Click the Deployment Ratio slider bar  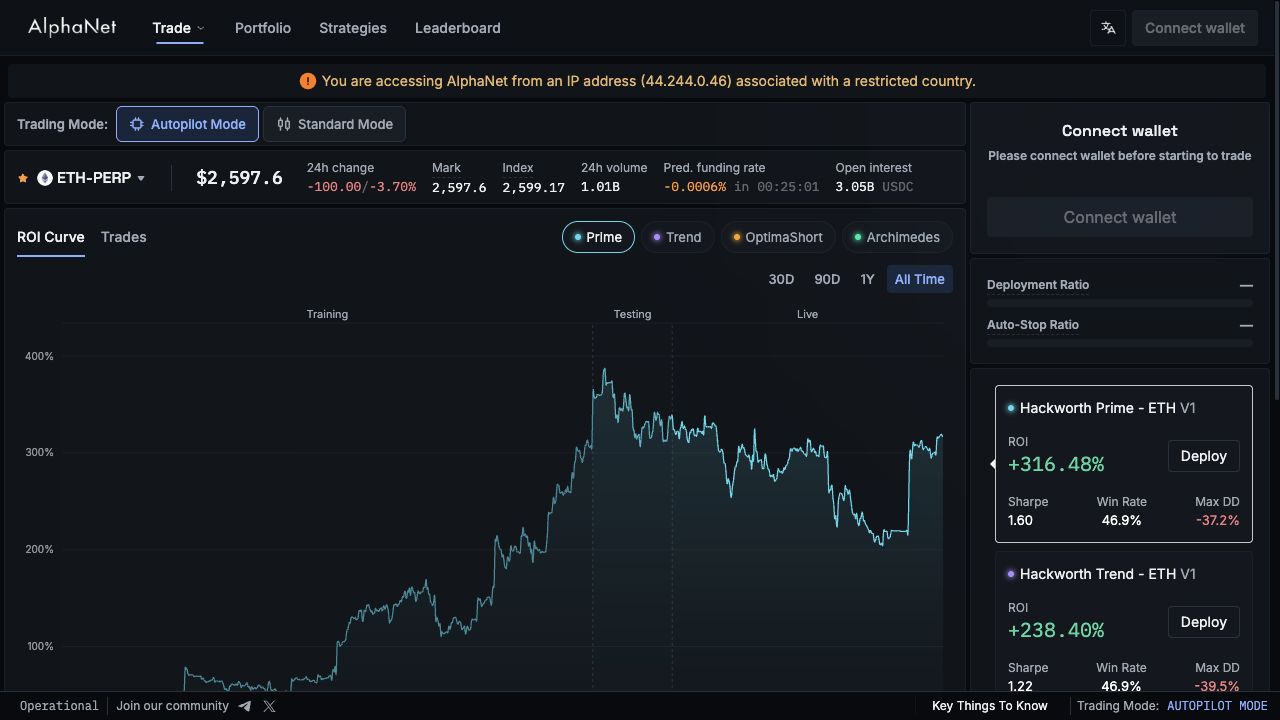[x=1120, y=302]
